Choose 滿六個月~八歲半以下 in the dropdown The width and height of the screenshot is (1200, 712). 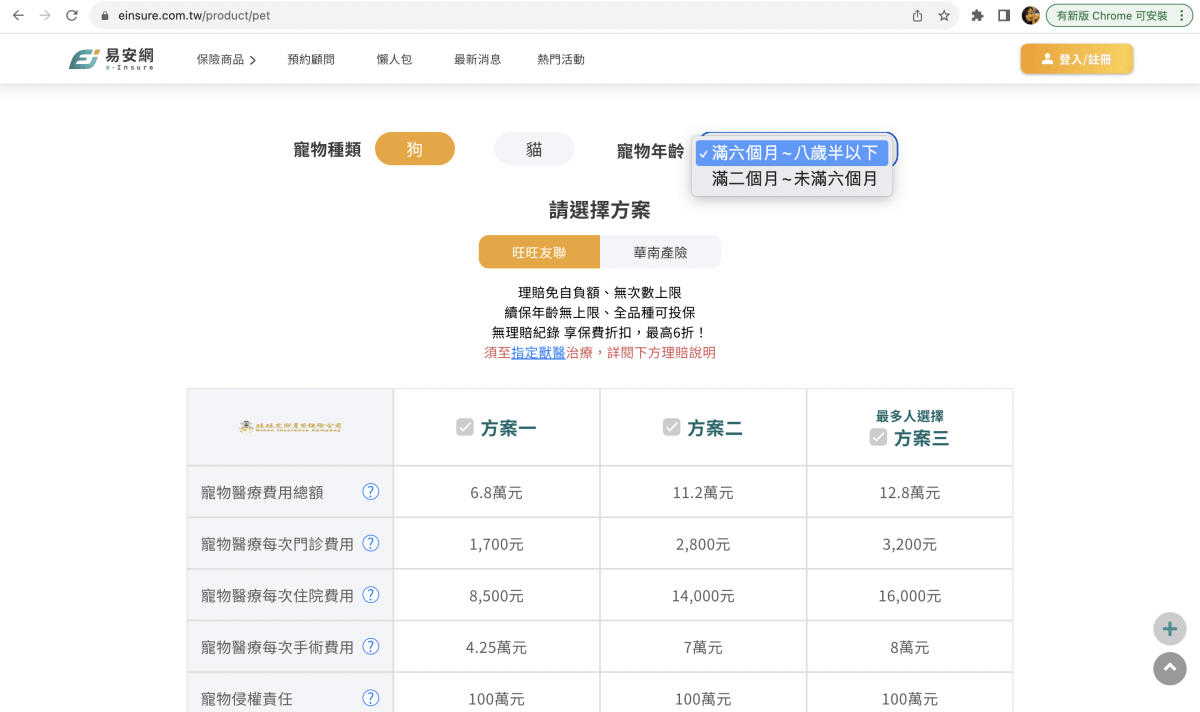791,152
